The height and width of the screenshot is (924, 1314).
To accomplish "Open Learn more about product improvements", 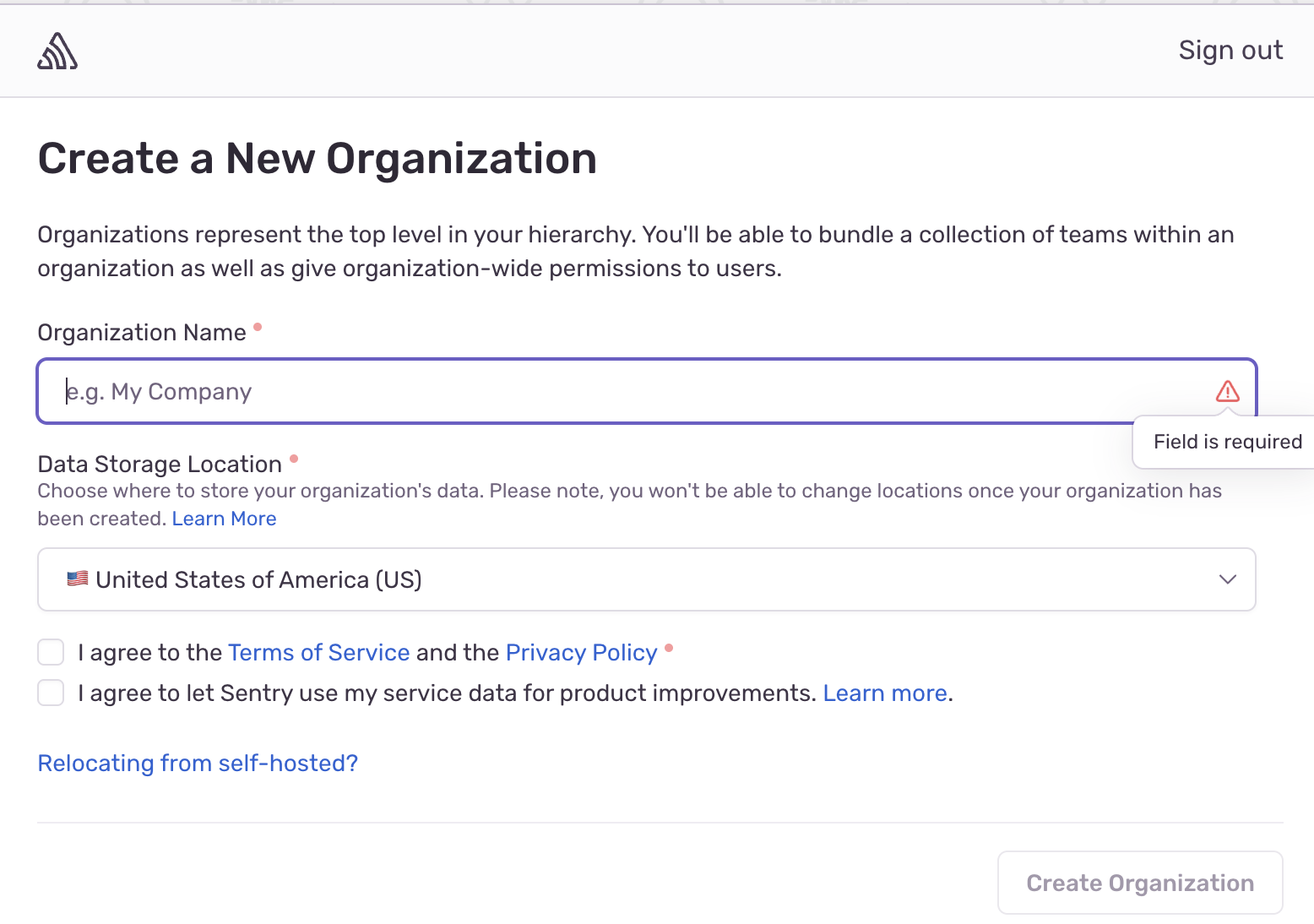I will (885, 693).
